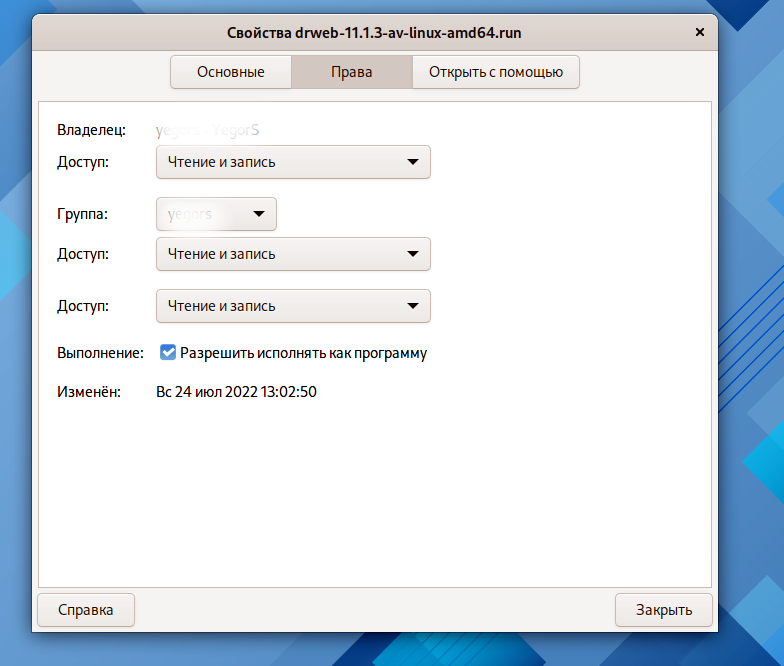This screenshot has height=666, width=784.
Task: Click the Справка button
Action: coord(86,610)
